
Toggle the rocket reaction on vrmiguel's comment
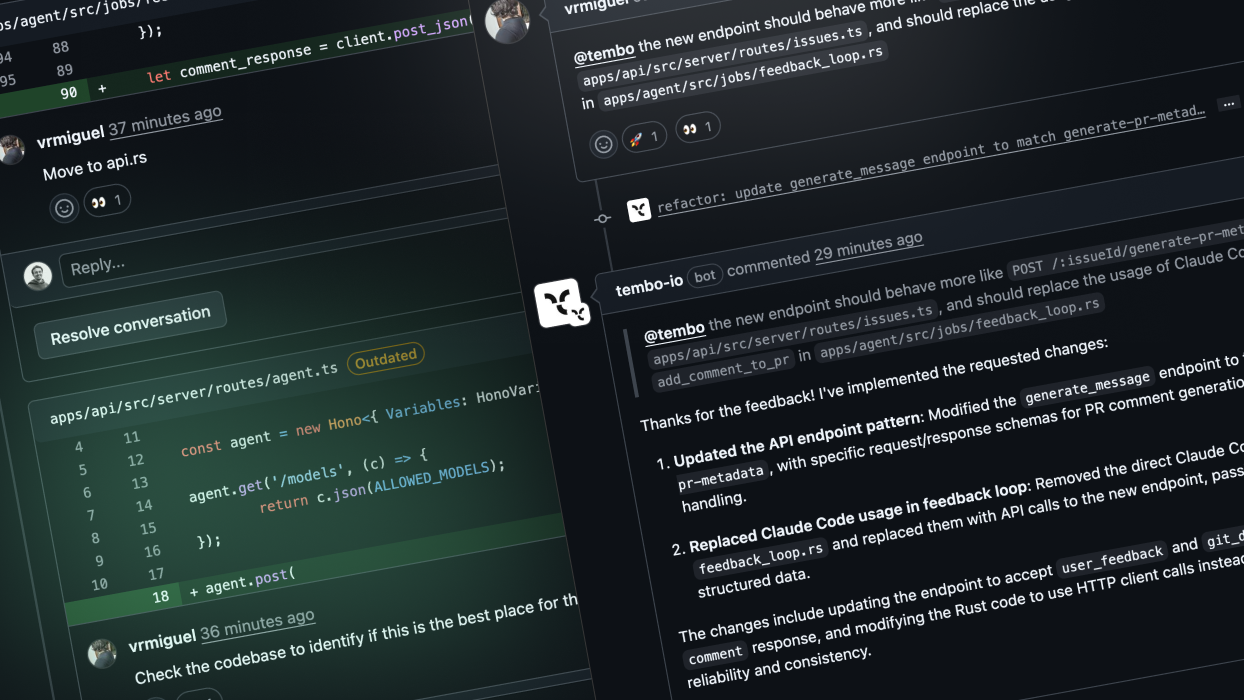pos(644,137)
